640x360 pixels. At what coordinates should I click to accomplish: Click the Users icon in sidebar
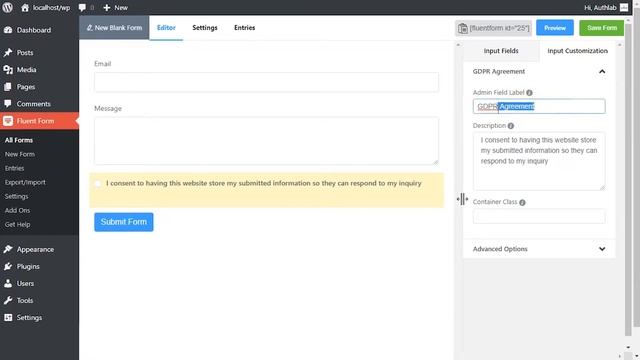pyautogui.click(x=8, y=283)
